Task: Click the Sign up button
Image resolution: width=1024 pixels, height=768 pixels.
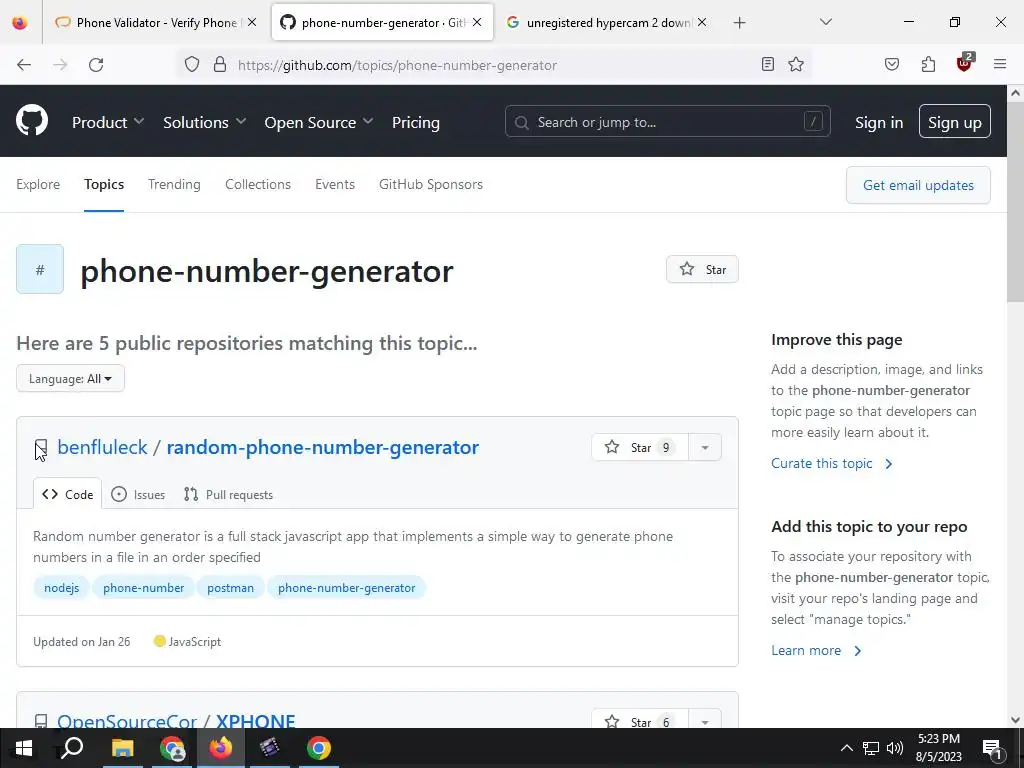Action: tap(955, 121)
